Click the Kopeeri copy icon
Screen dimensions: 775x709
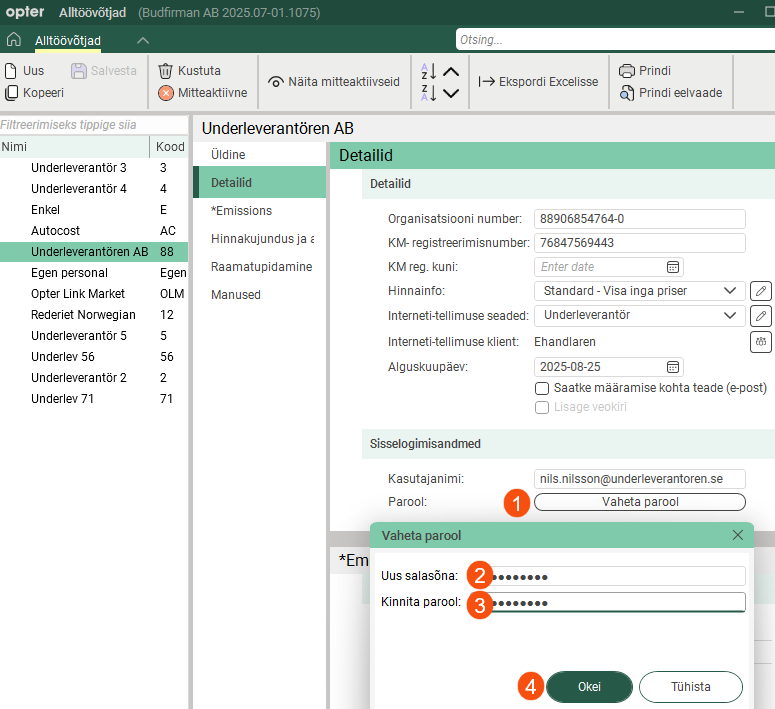coord(11,93)
